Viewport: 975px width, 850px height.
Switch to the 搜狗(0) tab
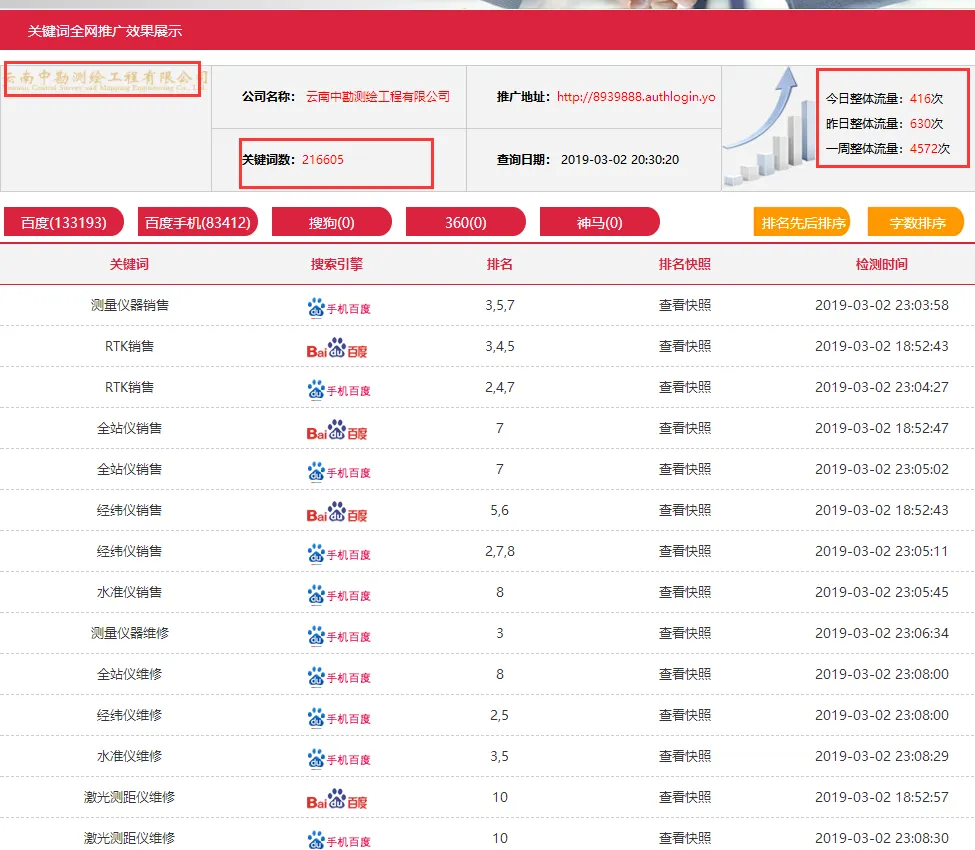pyautogui.click(x=332, y=222)
